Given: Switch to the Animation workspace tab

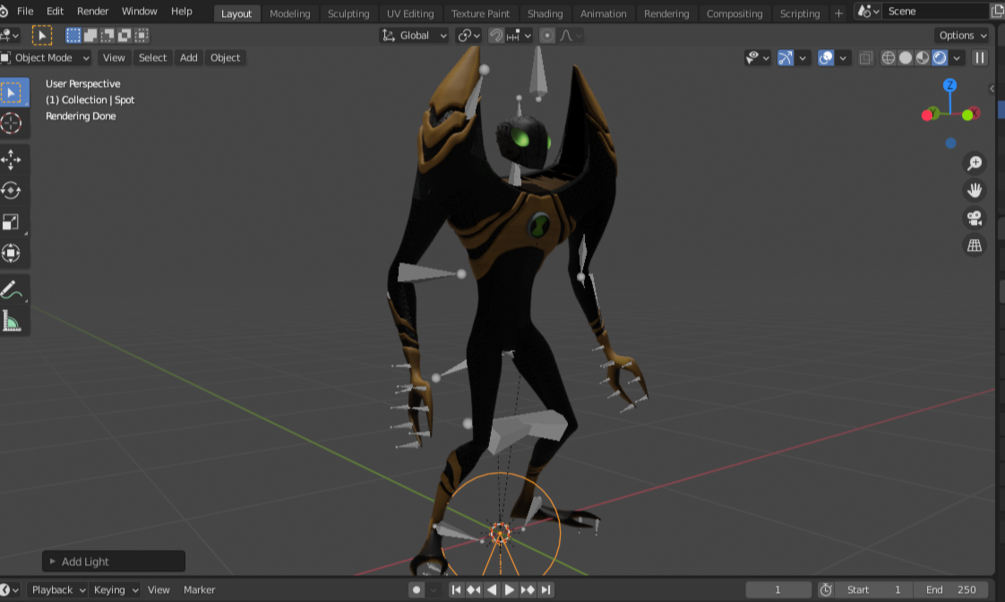Looking at the screenshot, I should (603, 13).
